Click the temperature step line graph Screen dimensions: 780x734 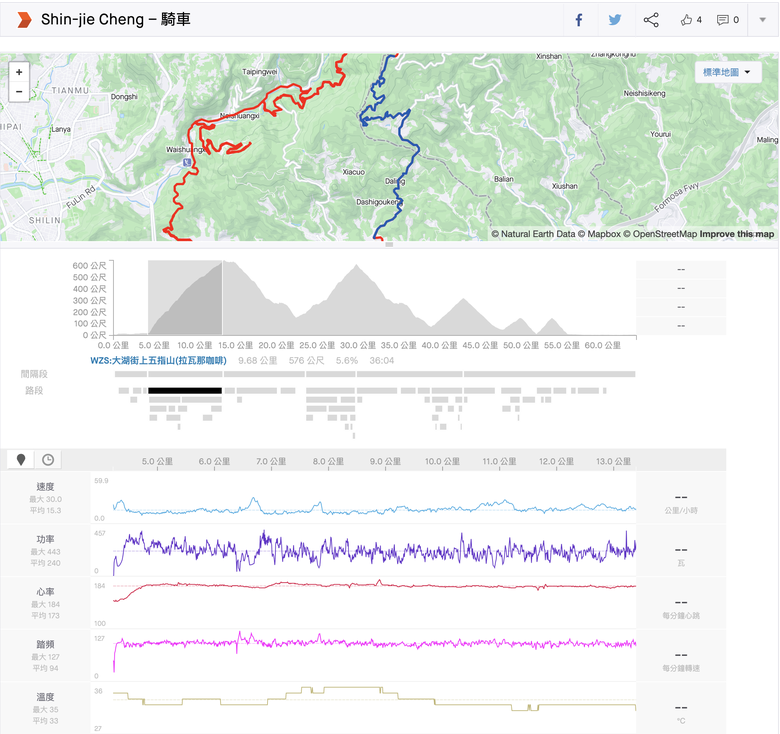tap(375, 699)
